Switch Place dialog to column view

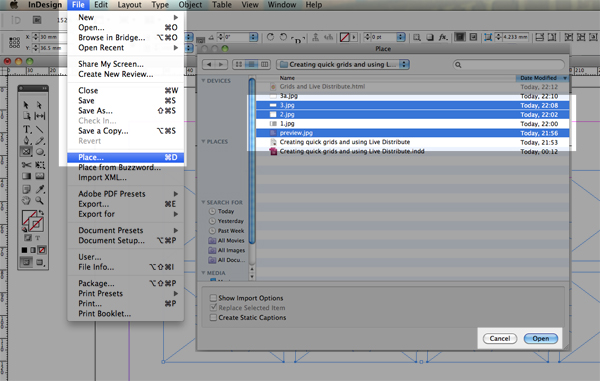pos(264,64)
